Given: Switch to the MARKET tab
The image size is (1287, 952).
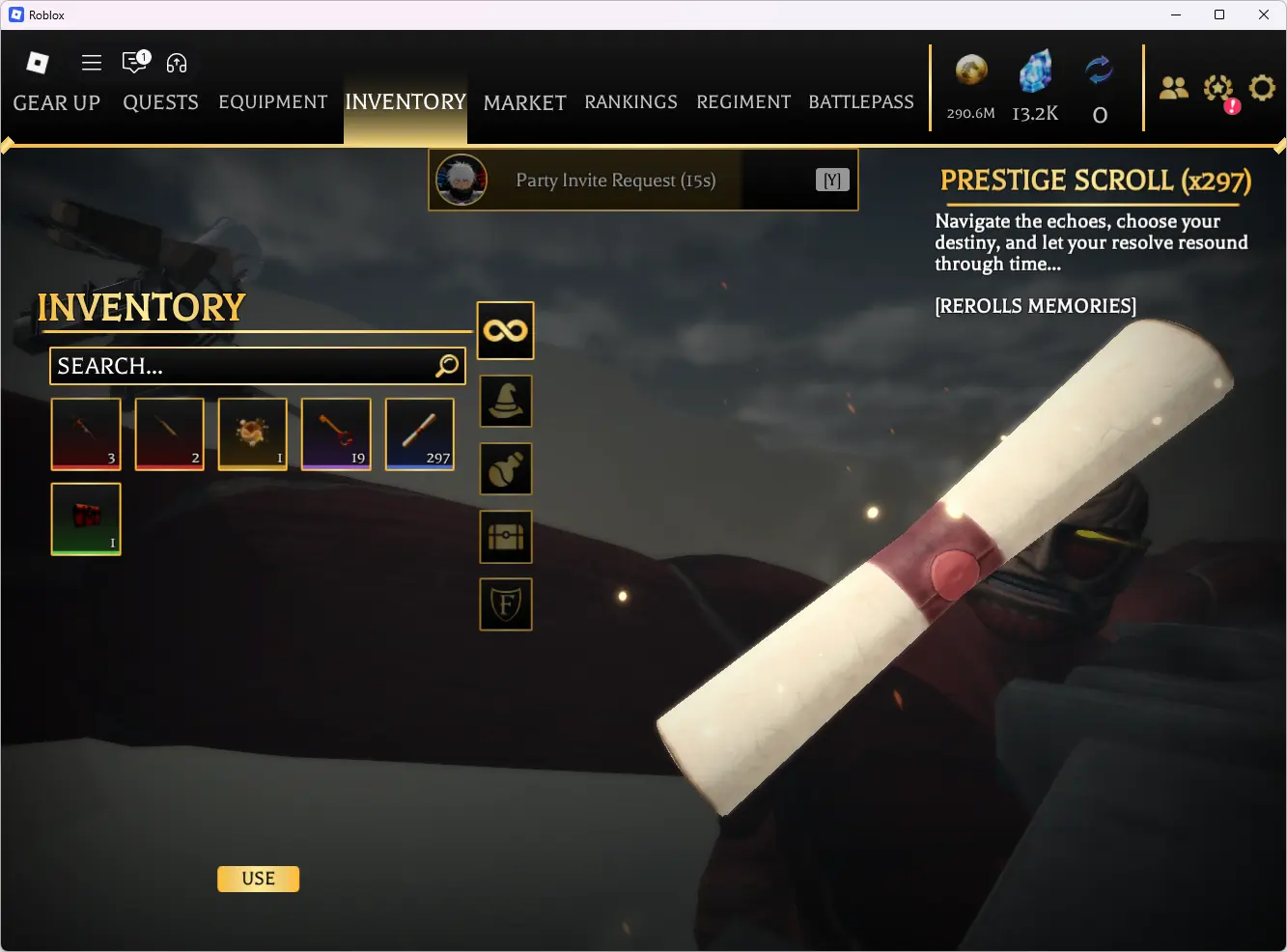Looking at the screenshot, I should (524, 102).
